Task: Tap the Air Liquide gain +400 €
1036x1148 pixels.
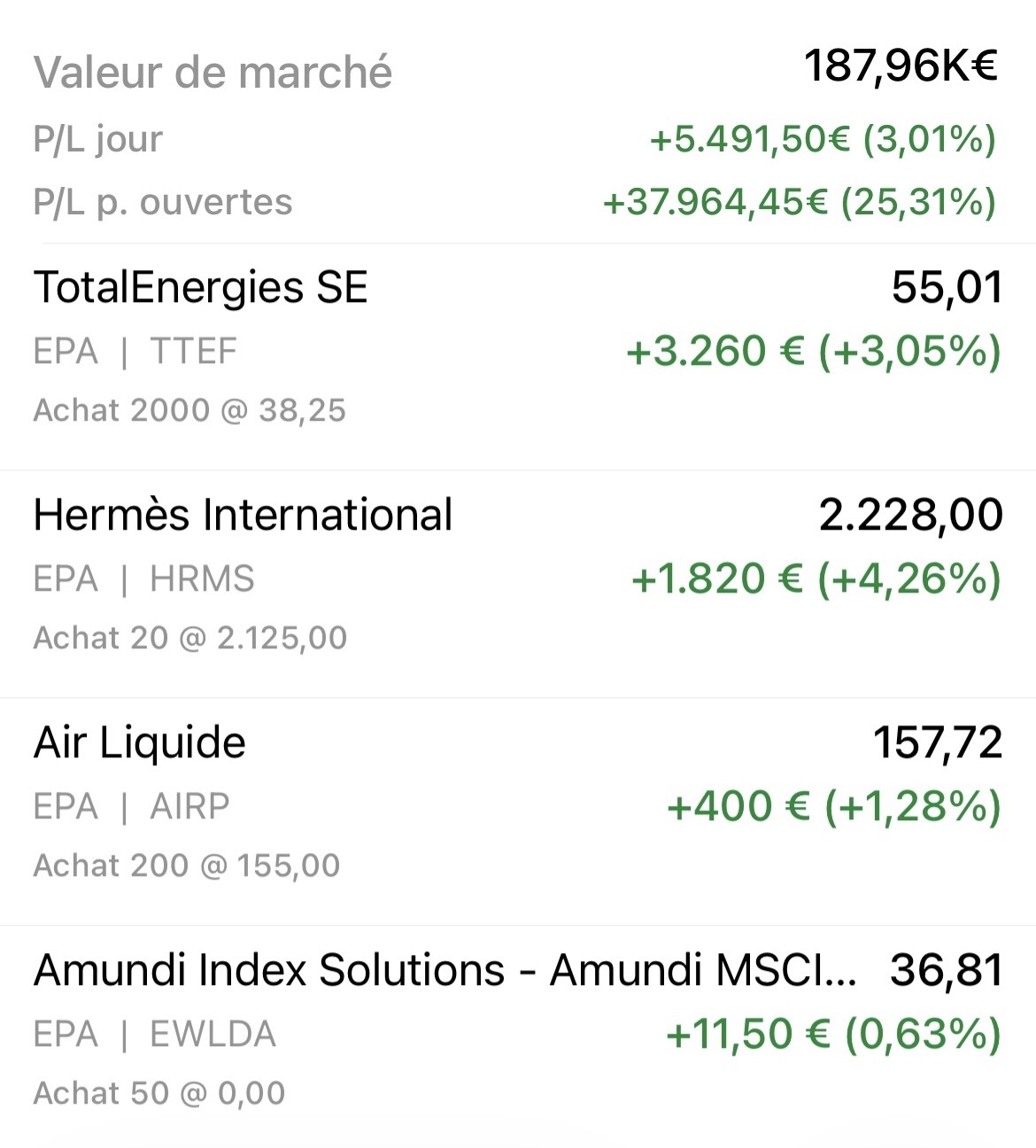Action: coord(833,807)
